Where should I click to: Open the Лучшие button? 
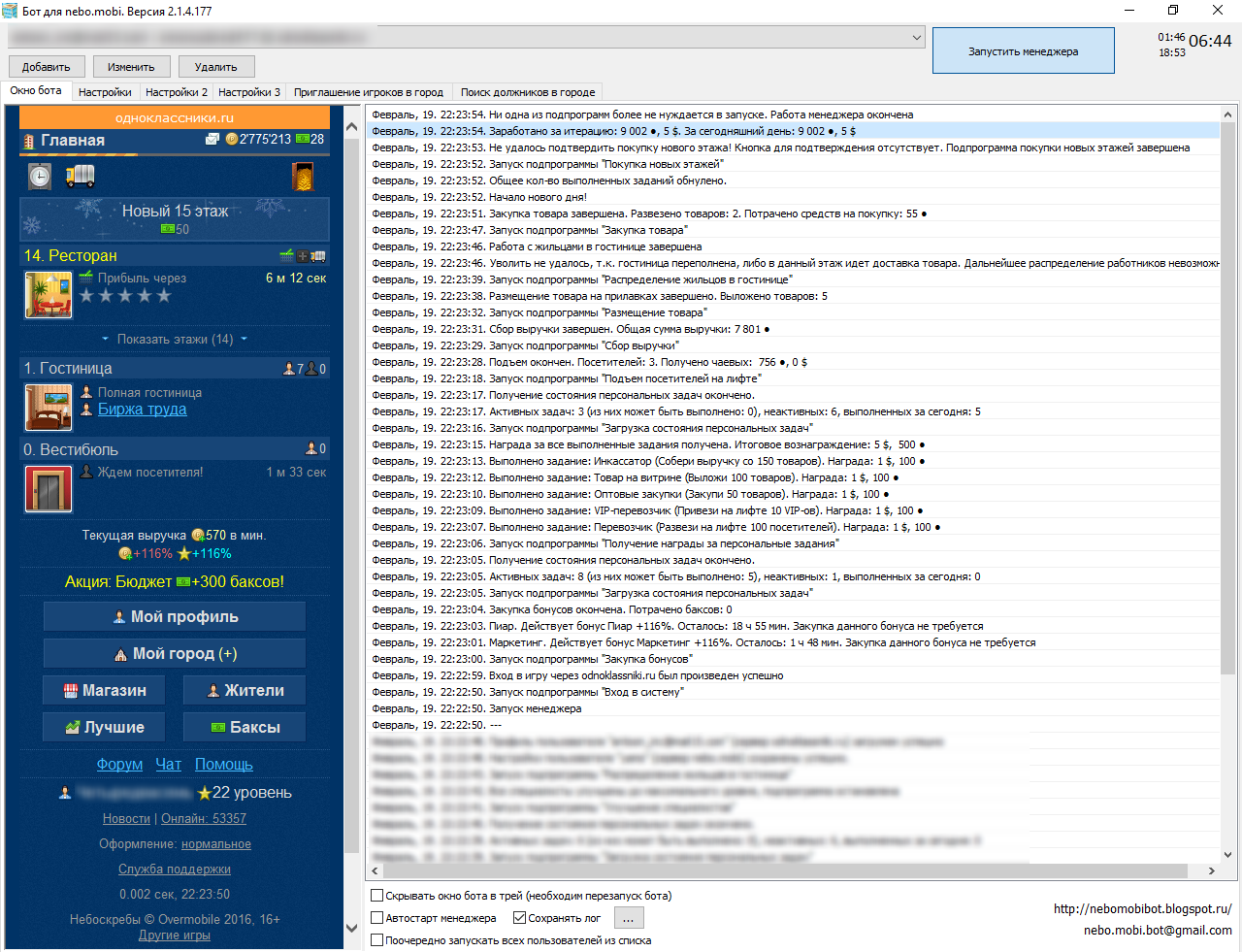pyautogui.click(x=104, y=727)
